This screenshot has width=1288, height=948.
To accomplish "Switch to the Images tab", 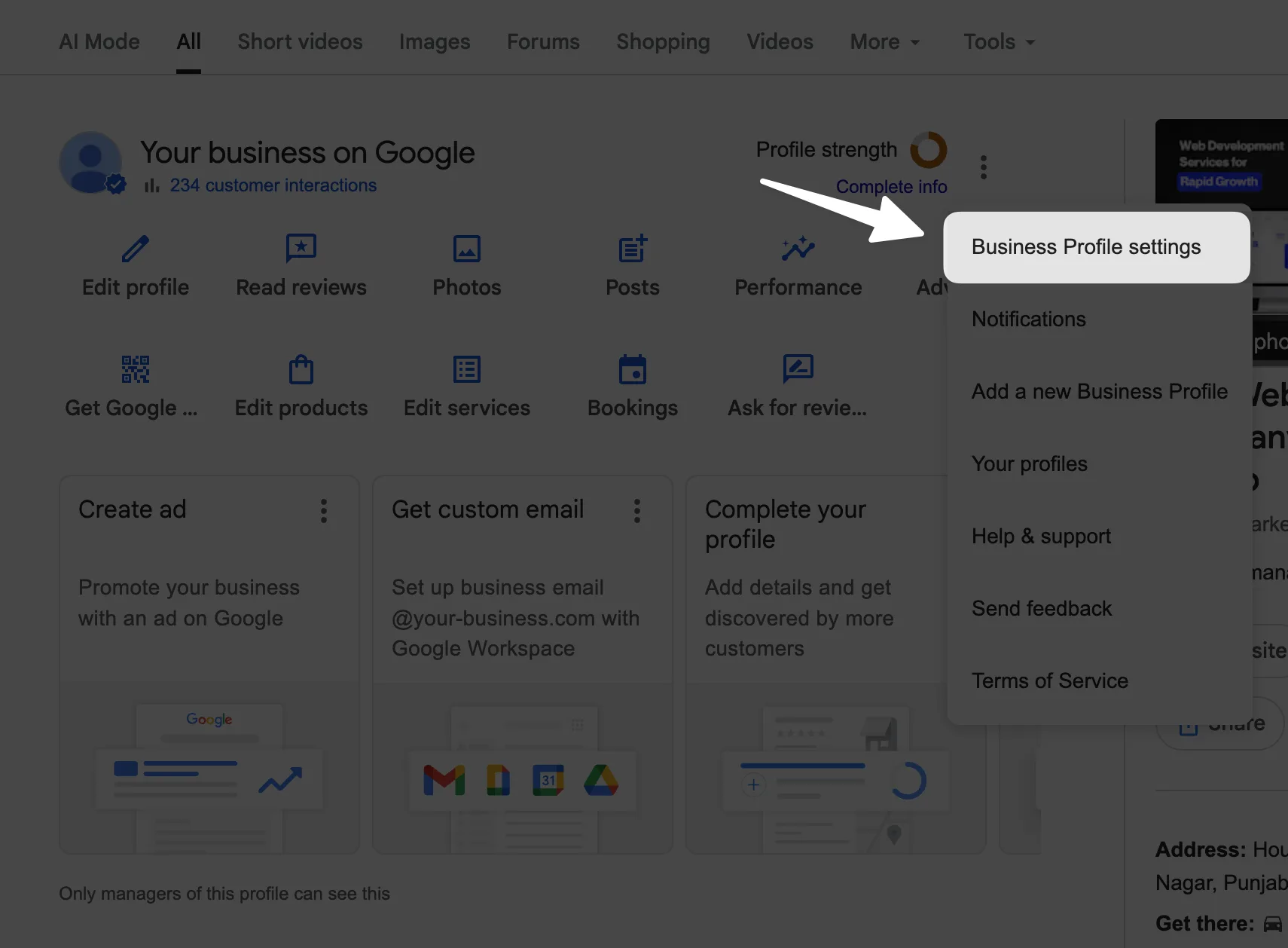I will pos(435,42).
